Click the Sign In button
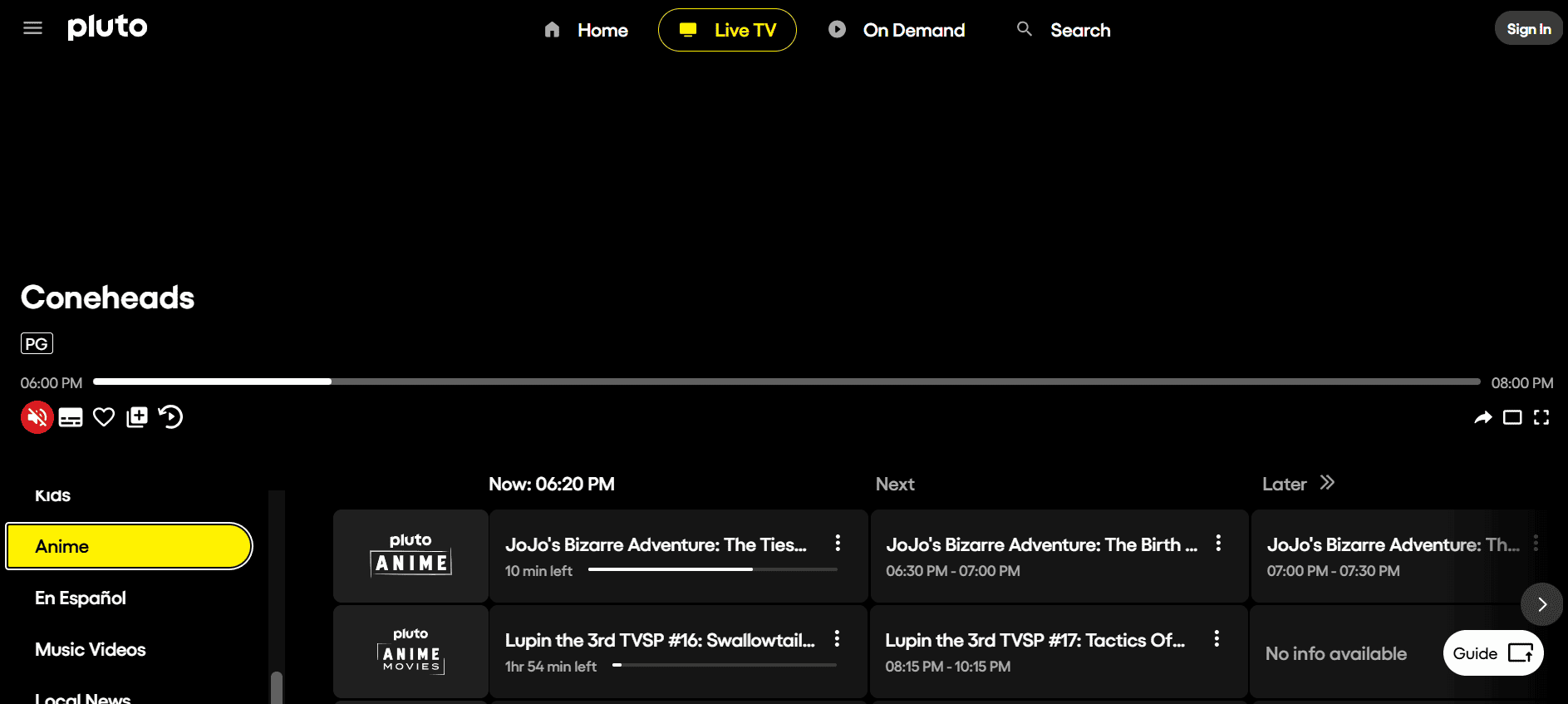 click(x=1528, y=29)
